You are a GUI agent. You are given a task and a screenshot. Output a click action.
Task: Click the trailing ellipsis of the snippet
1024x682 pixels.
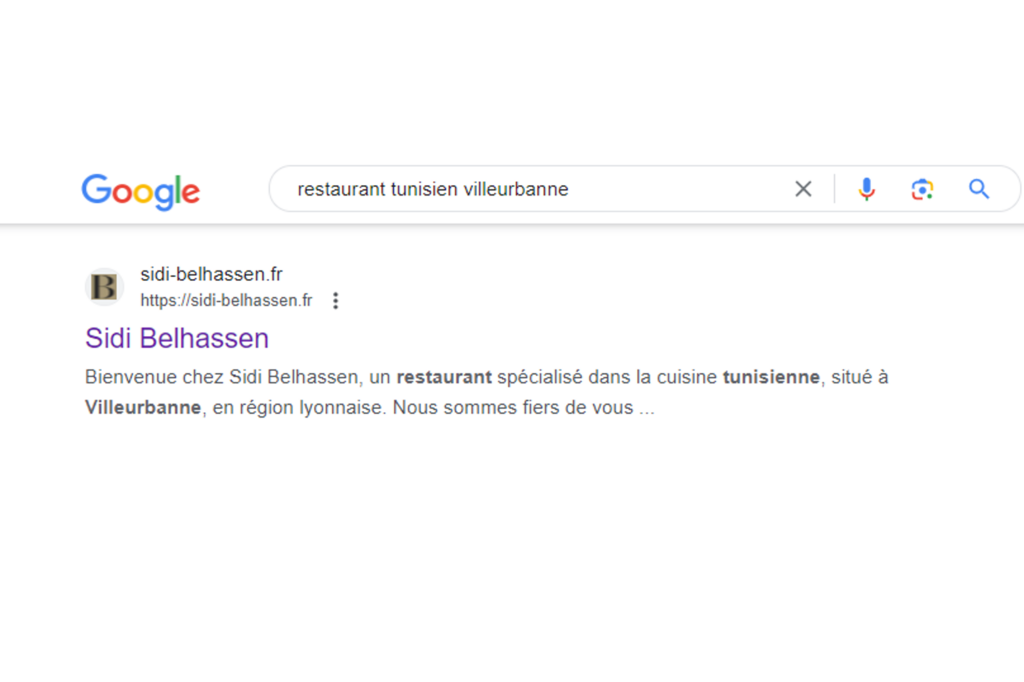[646, 409]
